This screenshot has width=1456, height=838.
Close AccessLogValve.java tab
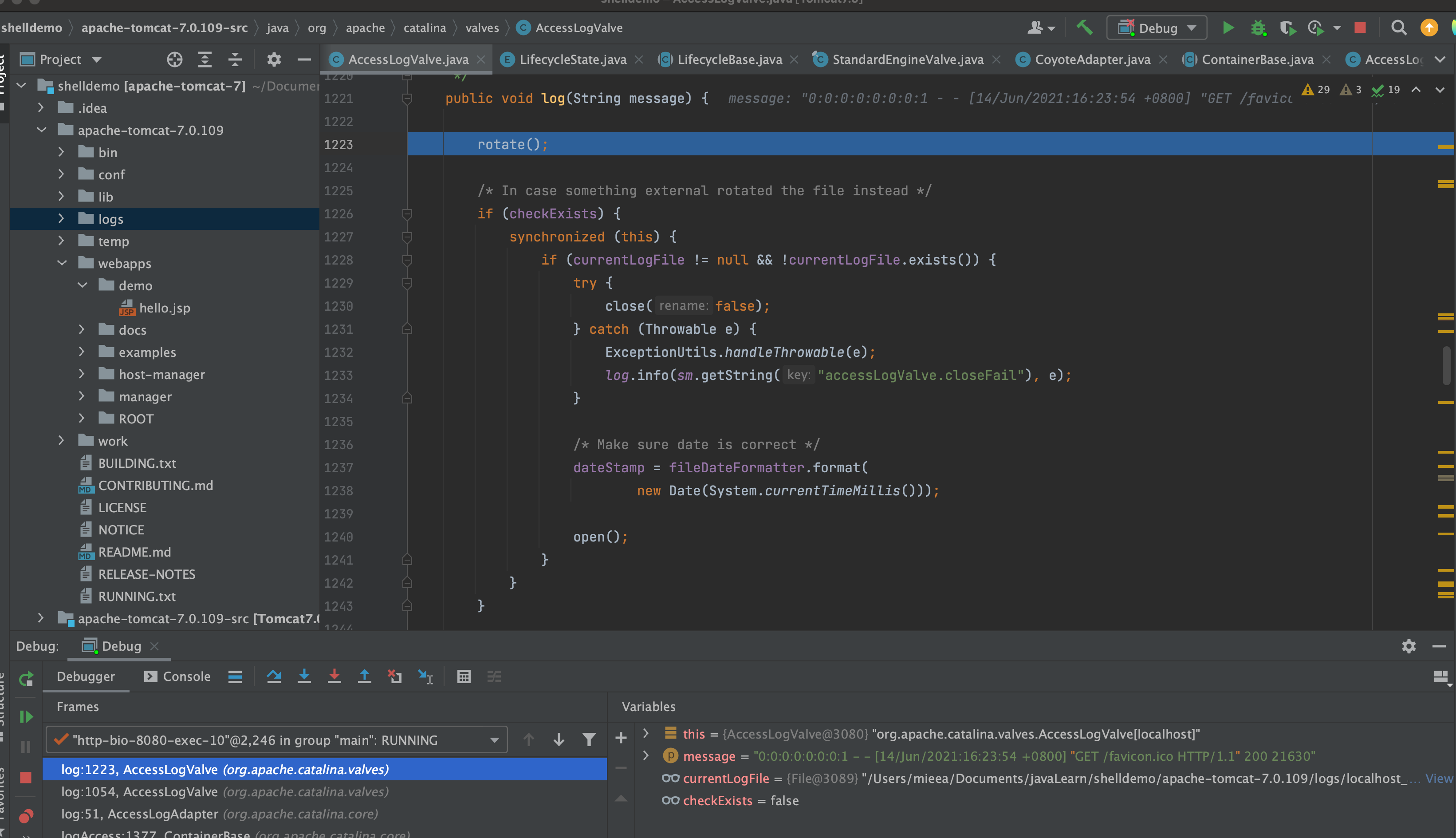481,59
